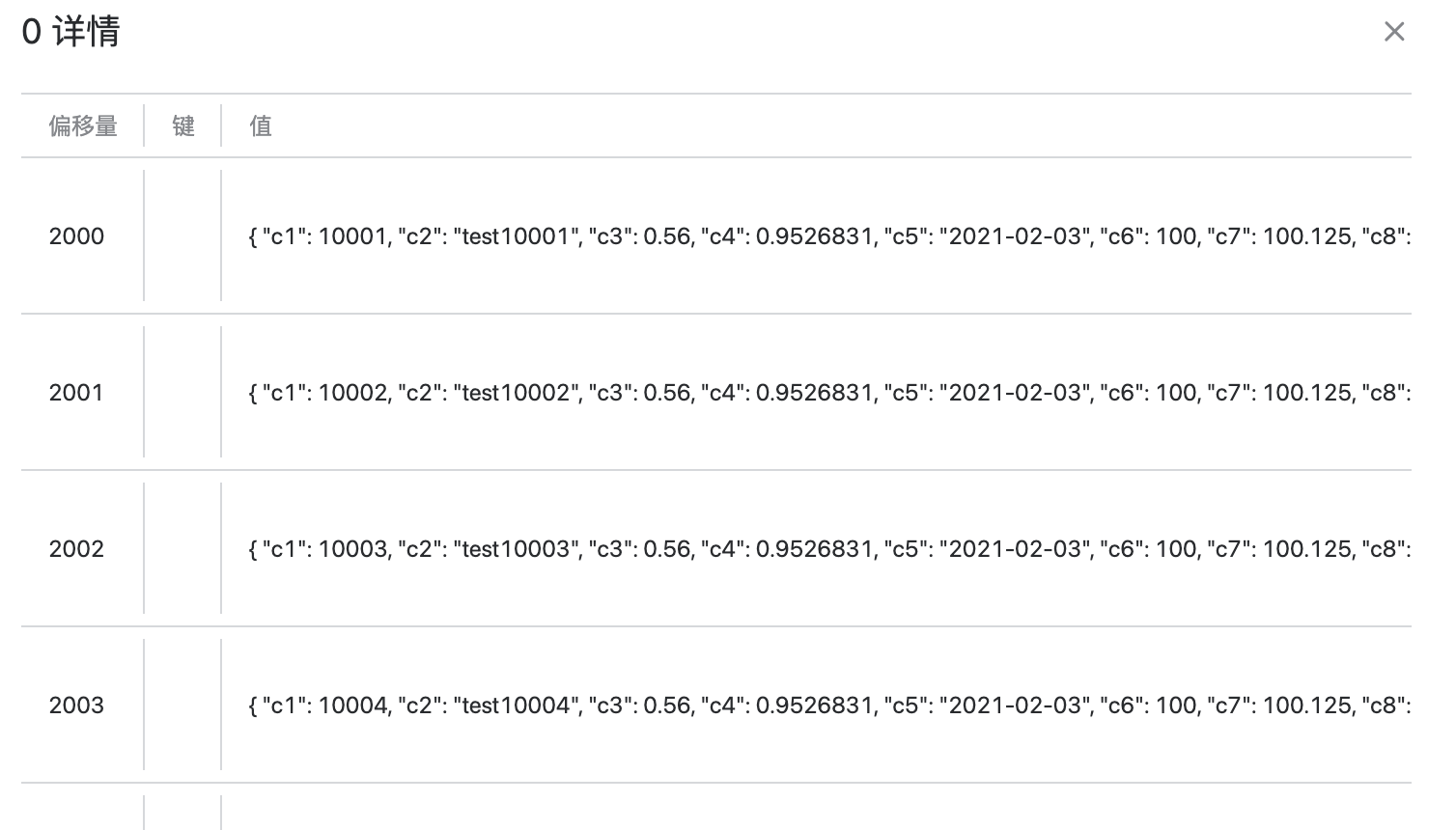Select the row with offset 2003
This screenshot has width=1456, height=830.
click(77, 705)
